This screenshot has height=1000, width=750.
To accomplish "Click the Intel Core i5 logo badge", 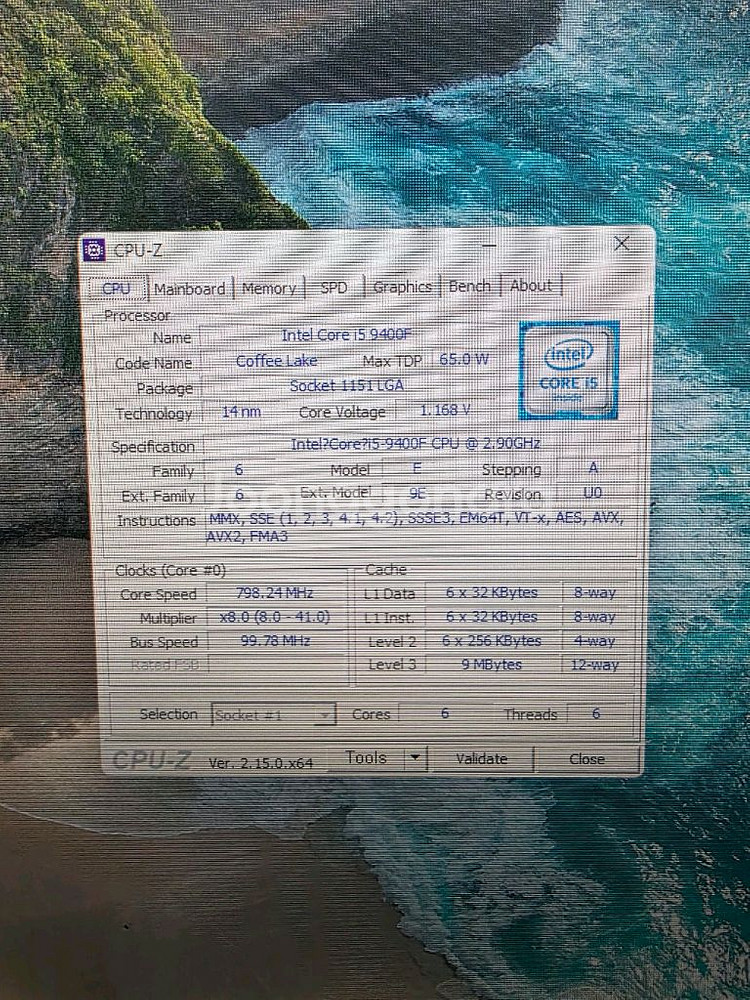I will [569, 370].
